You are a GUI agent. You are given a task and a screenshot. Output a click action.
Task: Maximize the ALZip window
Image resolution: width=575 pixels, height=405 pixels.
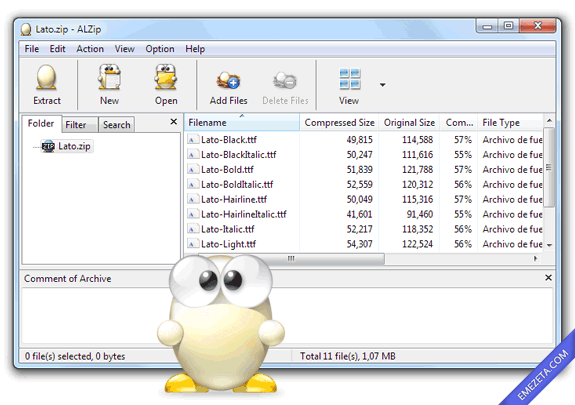pos(508,26)
